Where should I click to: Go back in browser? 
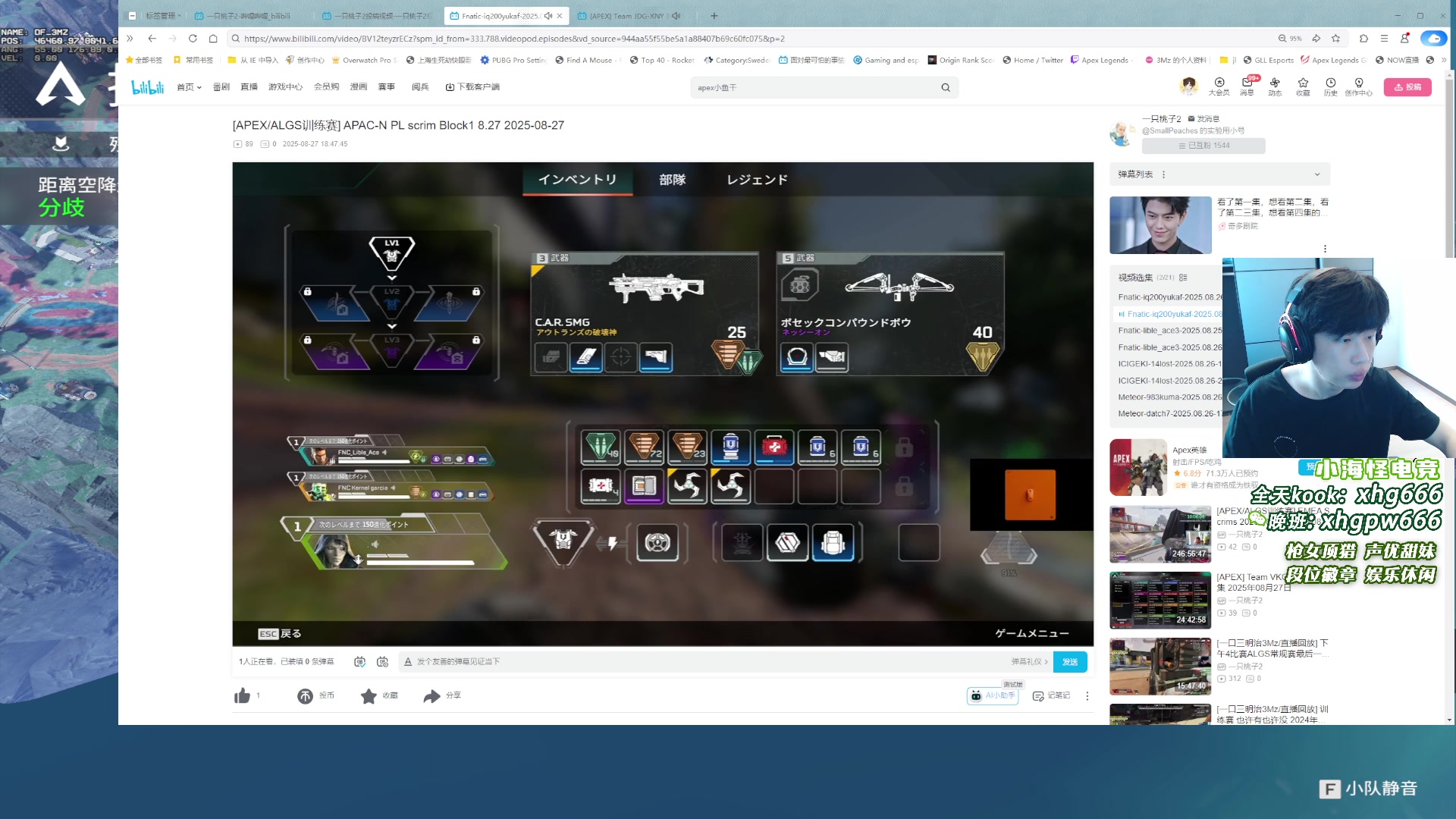pos(152,38)
